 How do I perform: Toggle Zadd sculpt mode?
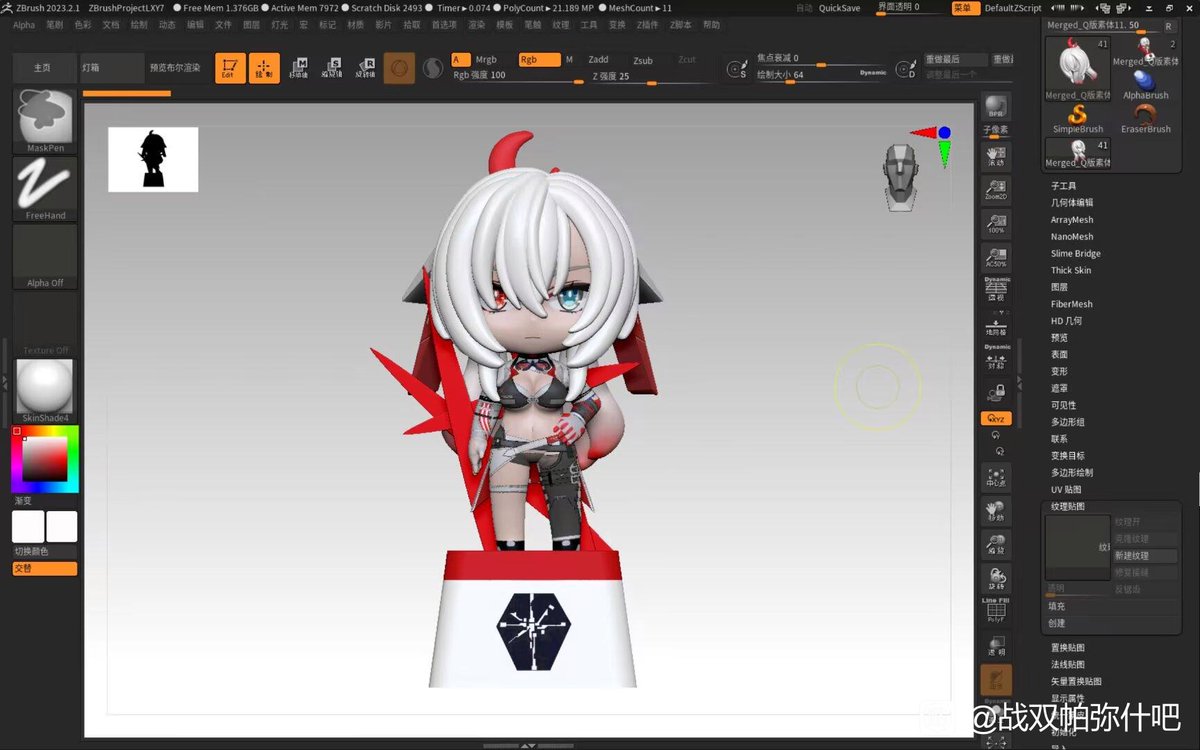[598, 60]
